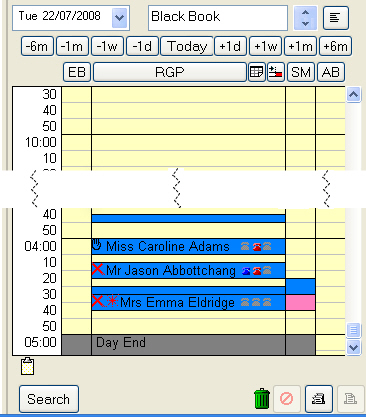Click the Search button
Viewport: 366px width, 417px height.
[x=49, y=399]
